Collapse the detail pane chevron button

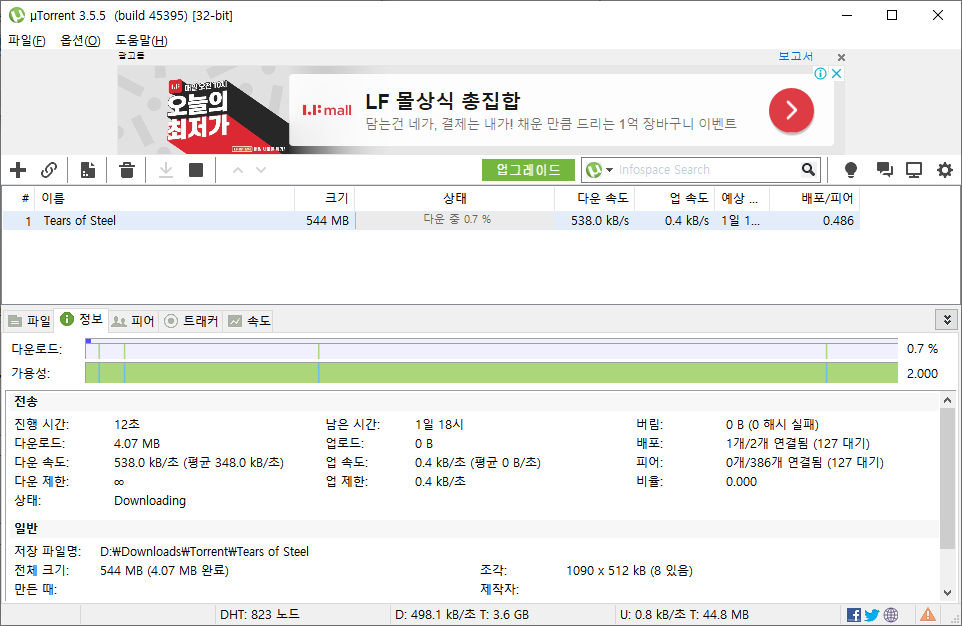[947, 320]
